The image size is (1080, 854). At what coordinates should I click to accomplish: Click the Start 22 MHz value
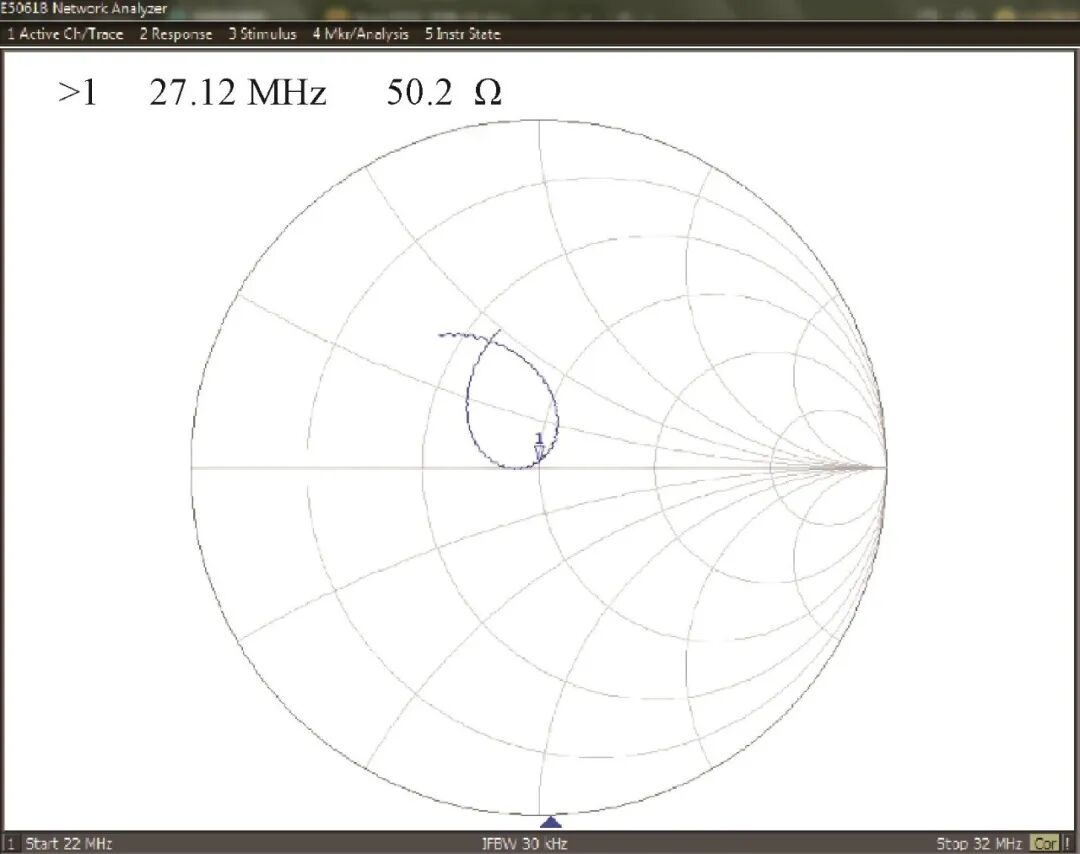[69, 843]
